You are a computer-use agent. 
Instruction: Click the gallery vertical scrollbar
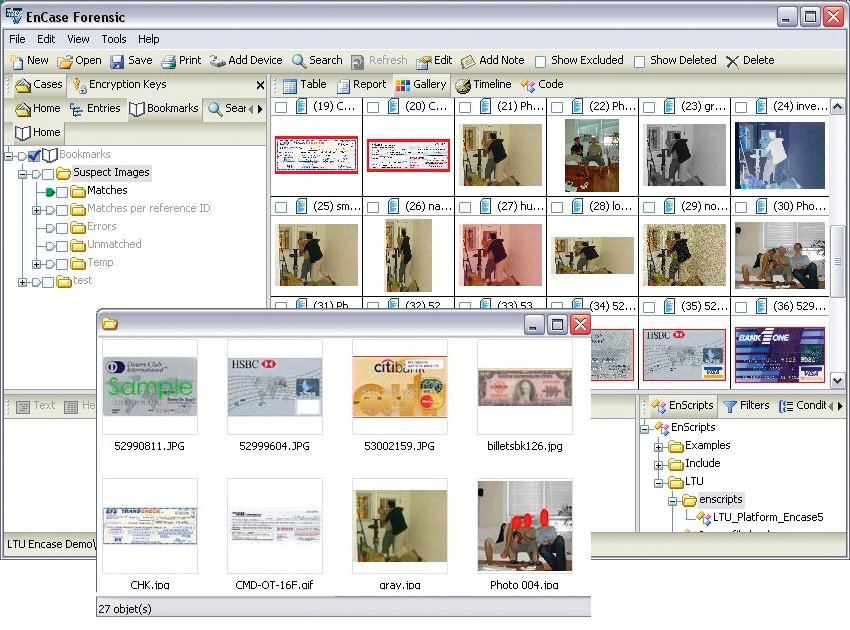click(x=838, y=247)
